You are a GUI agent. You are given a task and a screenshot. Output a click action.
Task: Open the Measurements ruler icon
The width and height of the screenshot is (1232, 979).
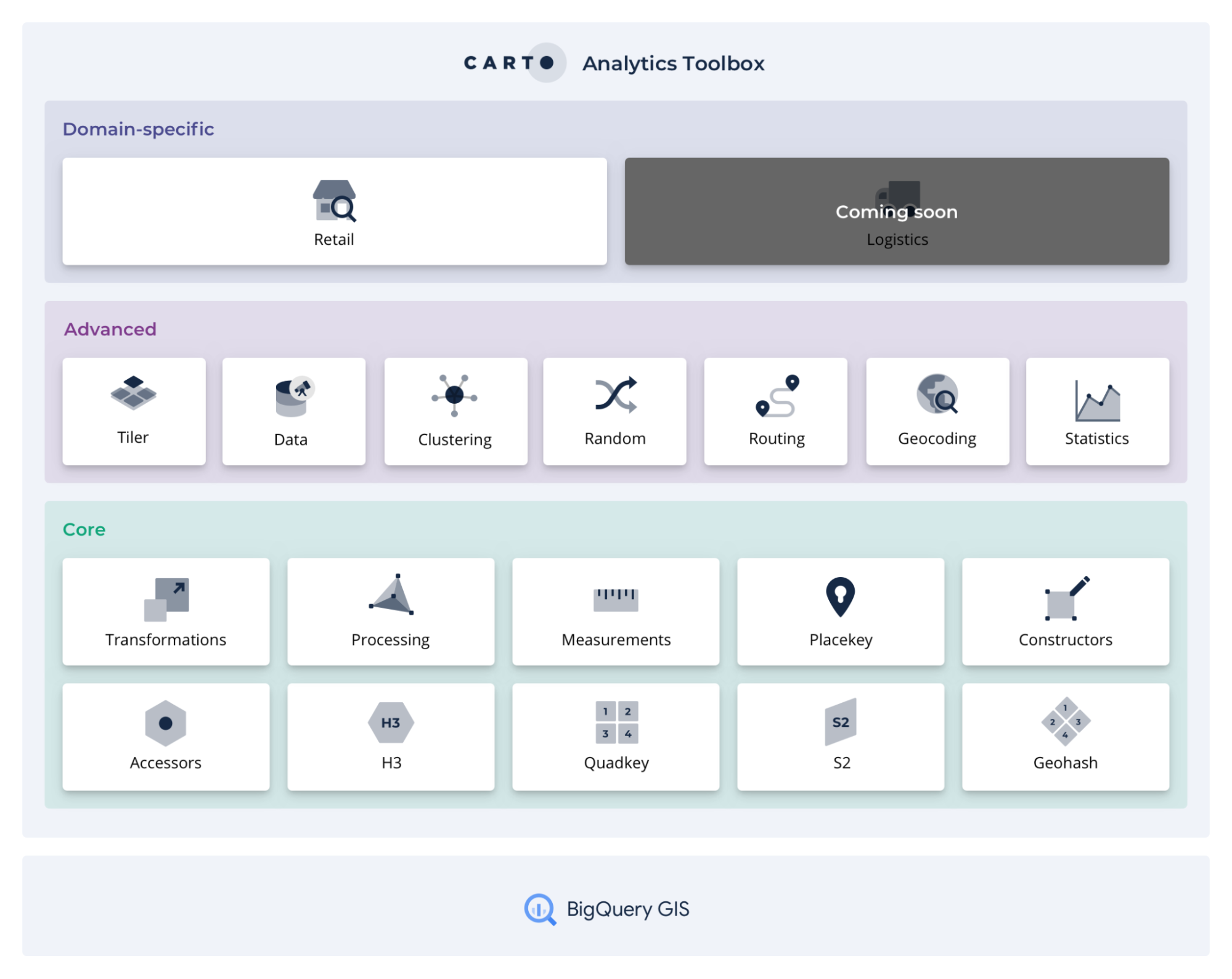tap(615, 597)
